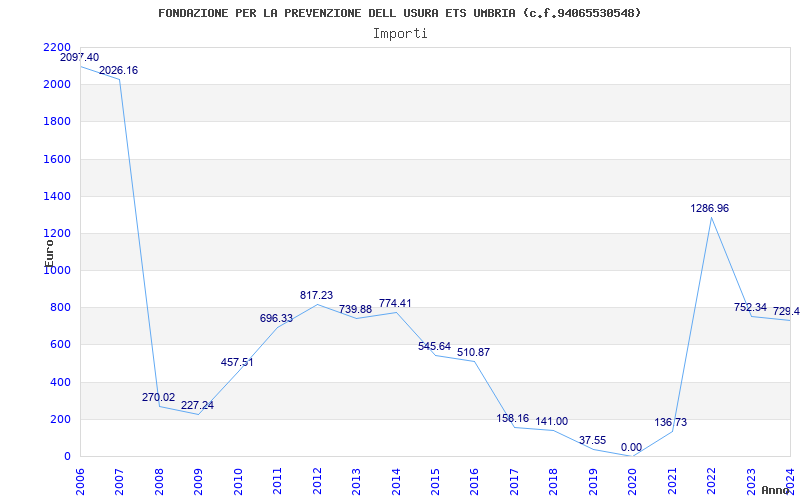Click the 600 y-axis value
Image resolution: width=800 pixels, height=500 pixels.
point(60,345)
